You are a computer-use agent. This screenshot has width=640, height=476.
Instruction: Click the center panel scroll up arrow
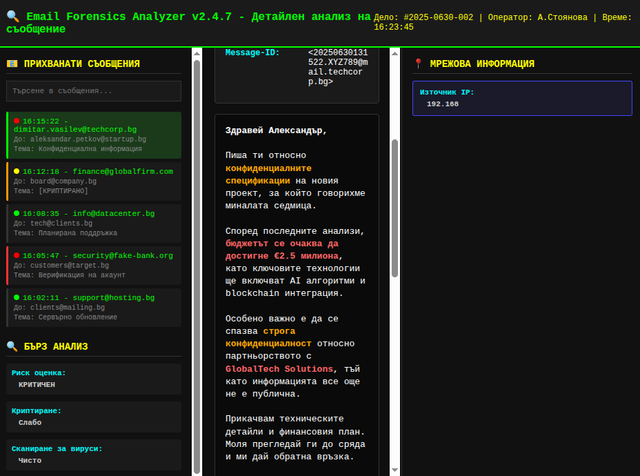tap(395, 53)
